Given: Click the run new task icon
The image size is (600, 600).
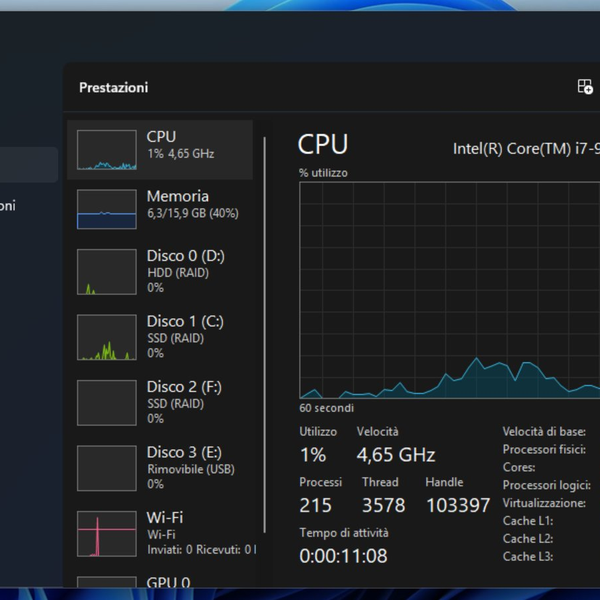Looking at the screenshot, I should point(585,87).
